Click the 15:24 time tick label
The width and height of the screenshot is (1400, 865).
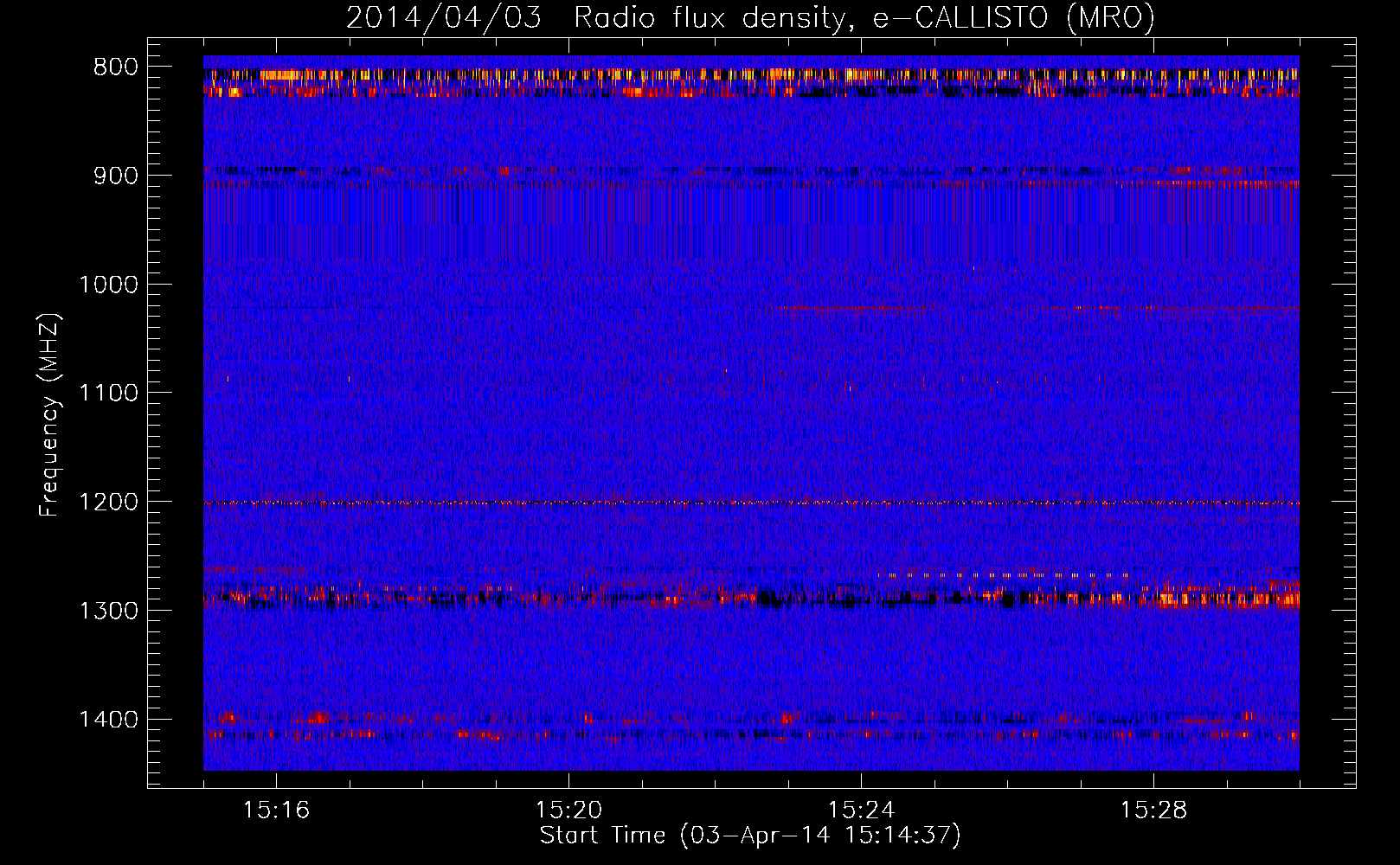click(861, 811)
